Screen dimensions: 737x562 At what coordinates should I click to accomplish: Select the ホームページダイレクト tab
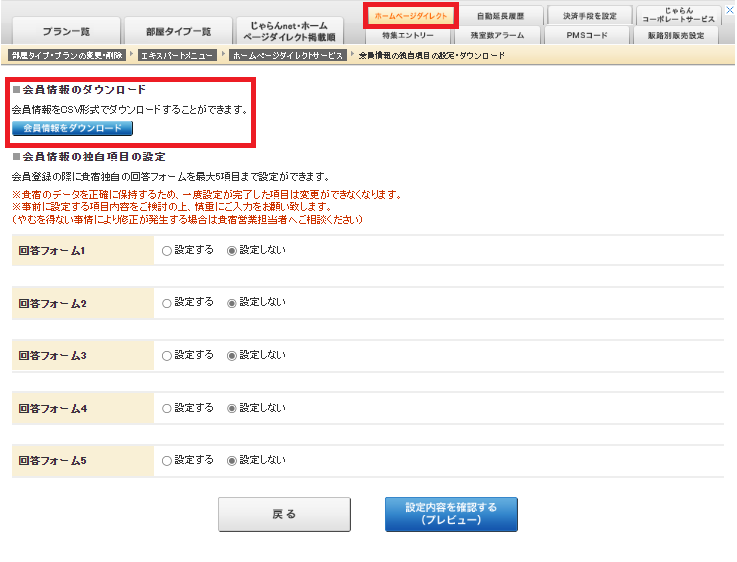[x=410, y=16]
